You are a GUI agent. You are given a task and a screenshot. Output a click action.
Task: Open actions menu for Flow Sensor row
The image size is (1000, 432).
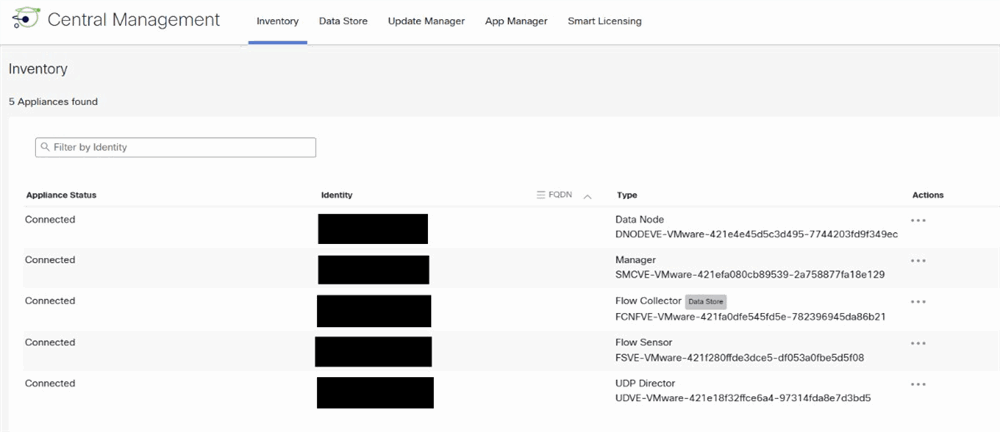918,343
